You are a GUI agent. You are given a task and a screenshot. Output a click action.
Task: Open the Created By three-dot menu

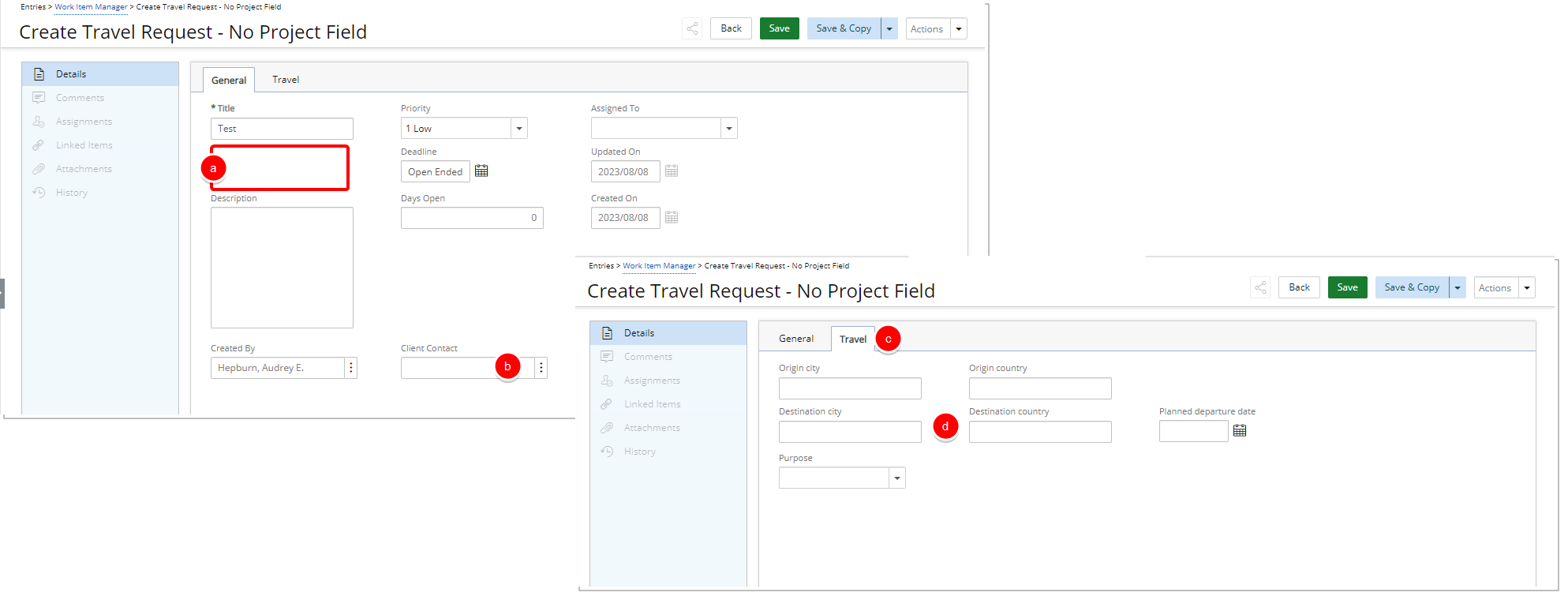[351, 368]
